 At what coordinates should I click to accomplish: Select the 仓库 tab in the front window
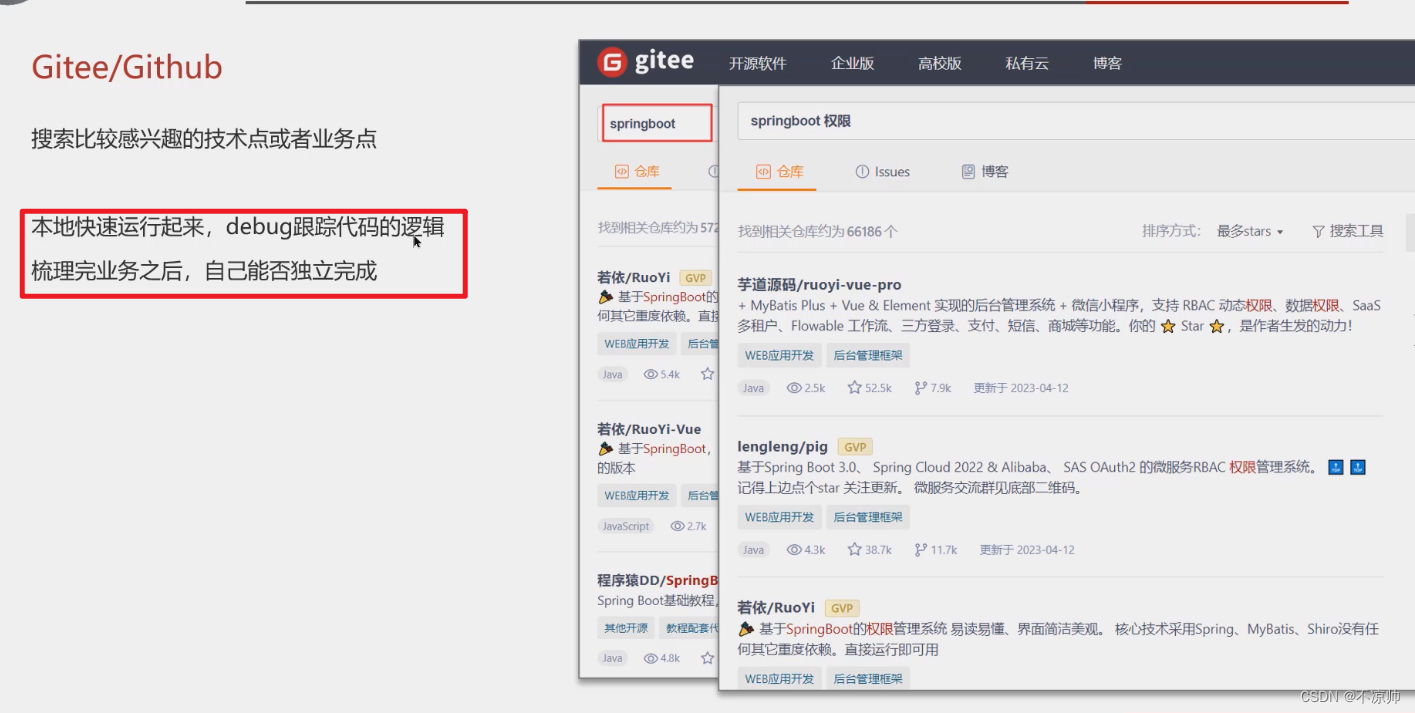(x=779, y=172)
